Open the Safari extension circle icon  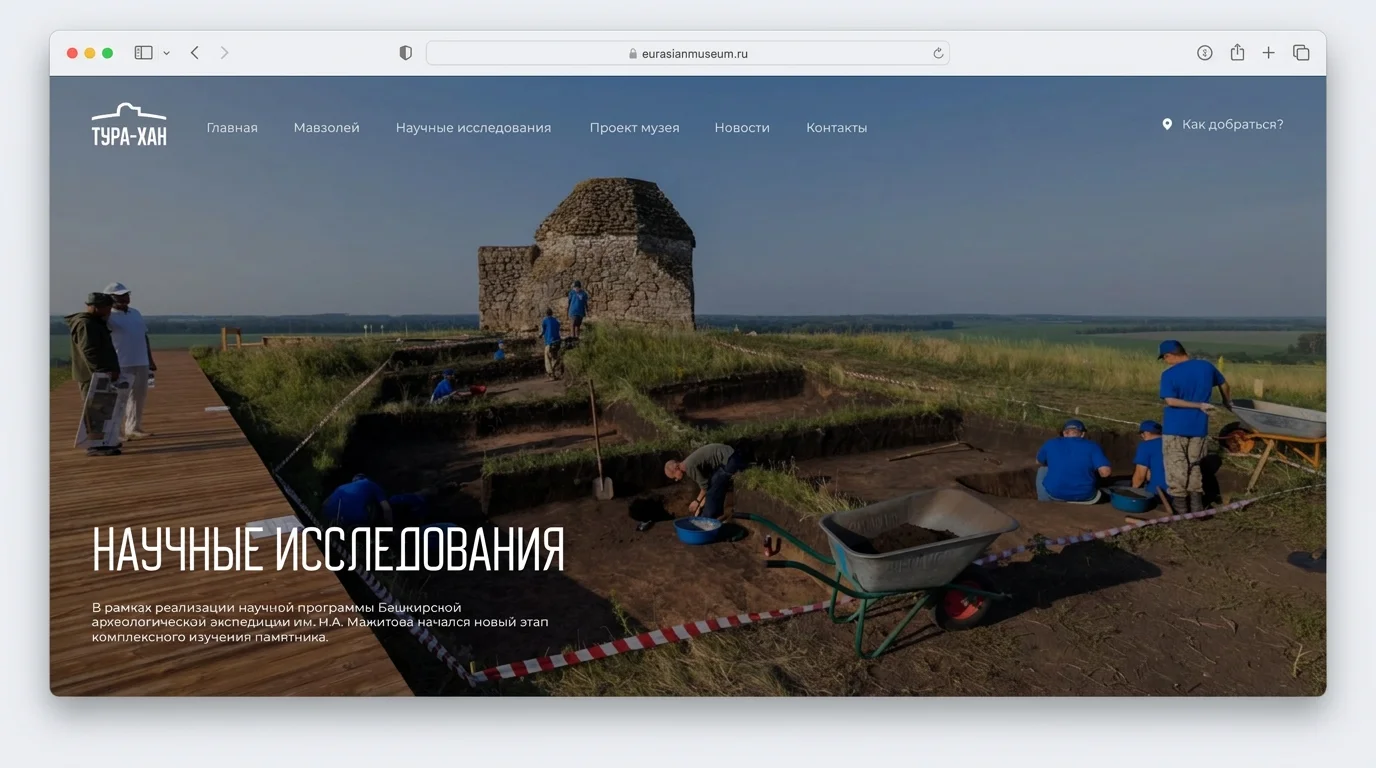(x=1205, y=53)
